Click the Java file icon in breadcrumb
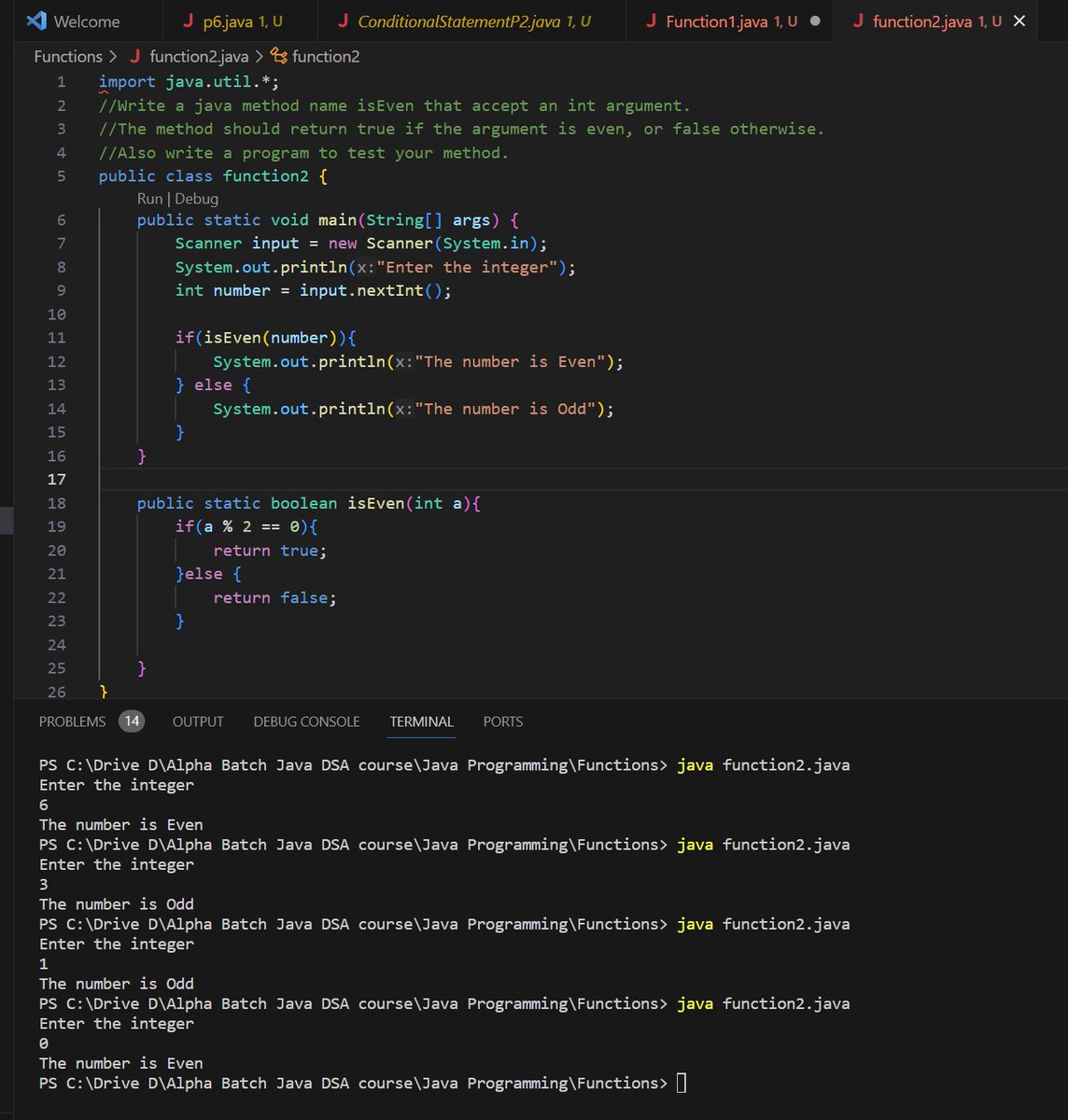Viewport: 1068px width, 1120px height. point(136,56)
